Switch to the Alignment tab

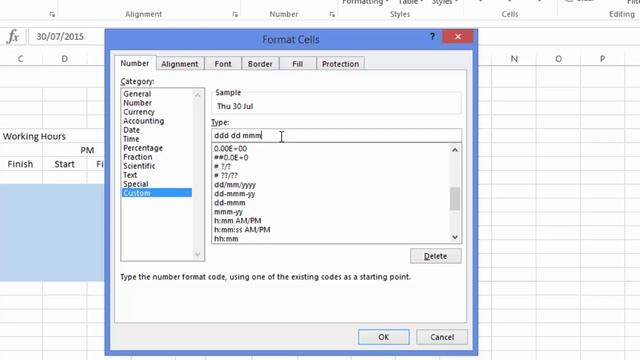180,64
